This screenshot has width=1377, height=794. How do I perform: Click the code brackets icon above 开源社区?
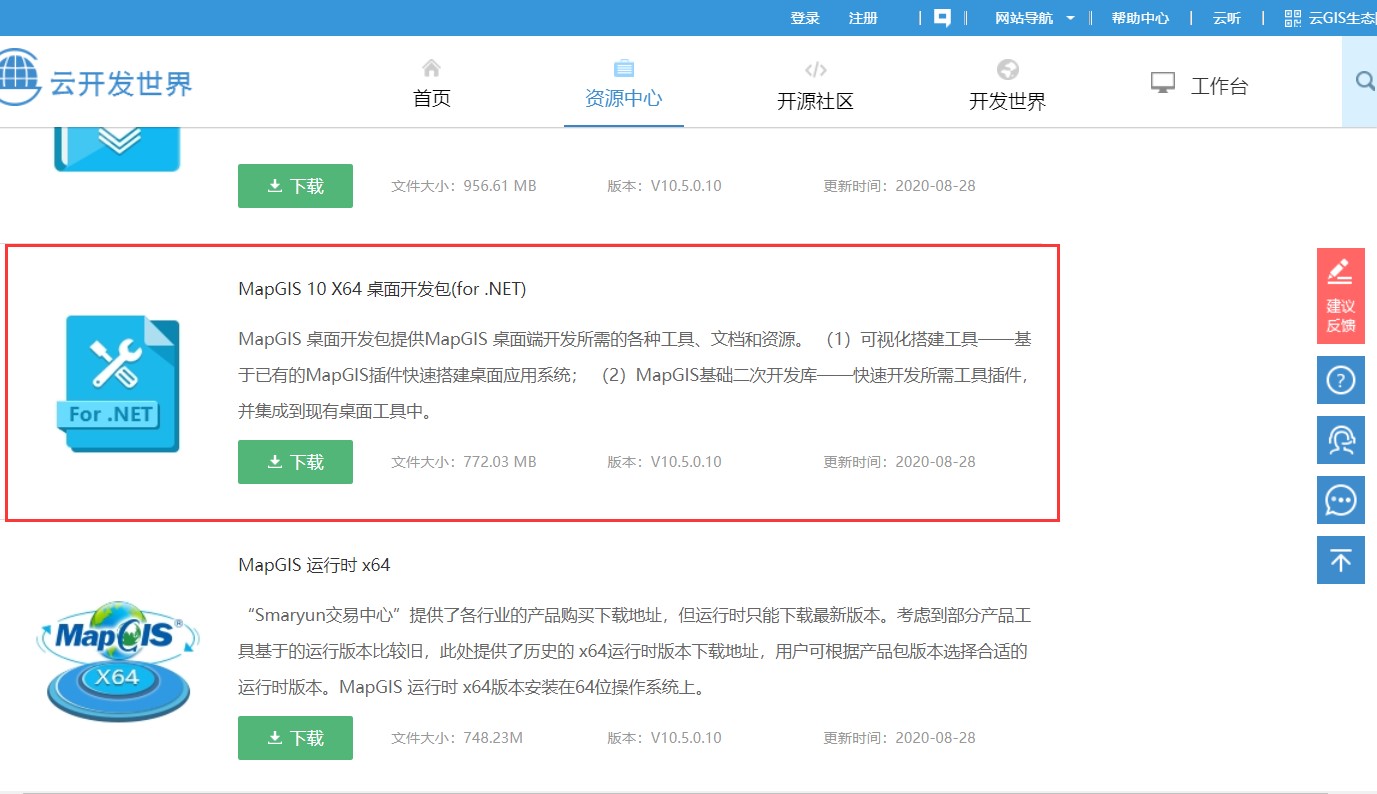(x=816, y=69)
